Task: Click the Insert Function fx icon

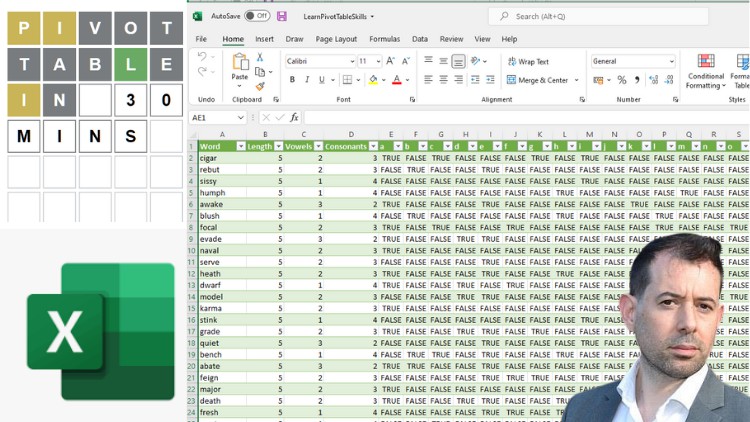Action: coord(294,117)
